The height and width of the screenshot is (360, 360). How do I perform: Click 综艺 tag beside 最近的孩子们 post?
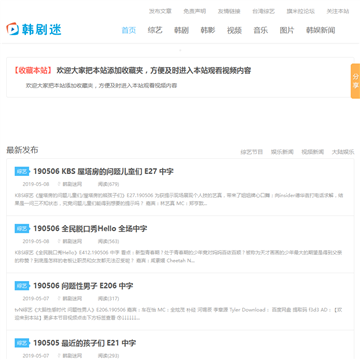22,343
